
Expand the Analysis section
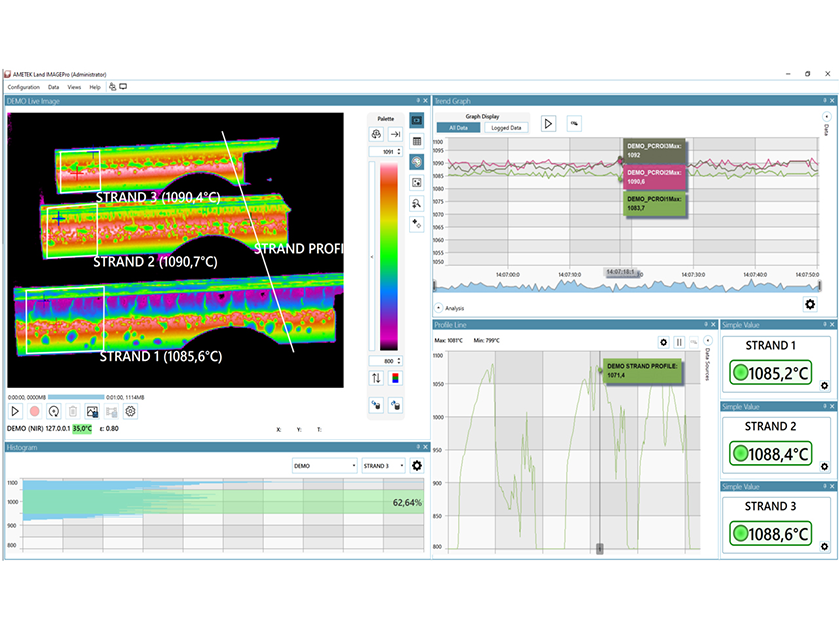439,308
